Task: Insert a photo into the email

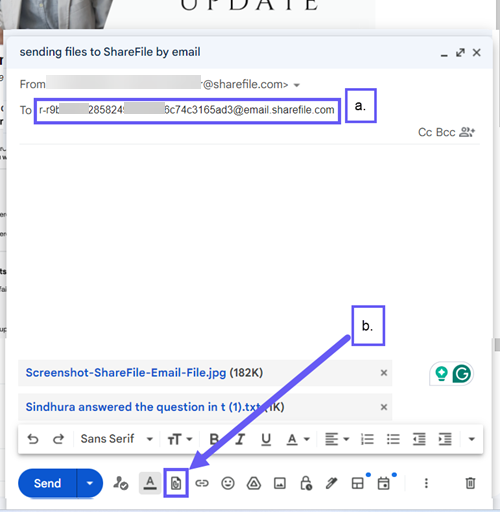Action: pos(280,483)
